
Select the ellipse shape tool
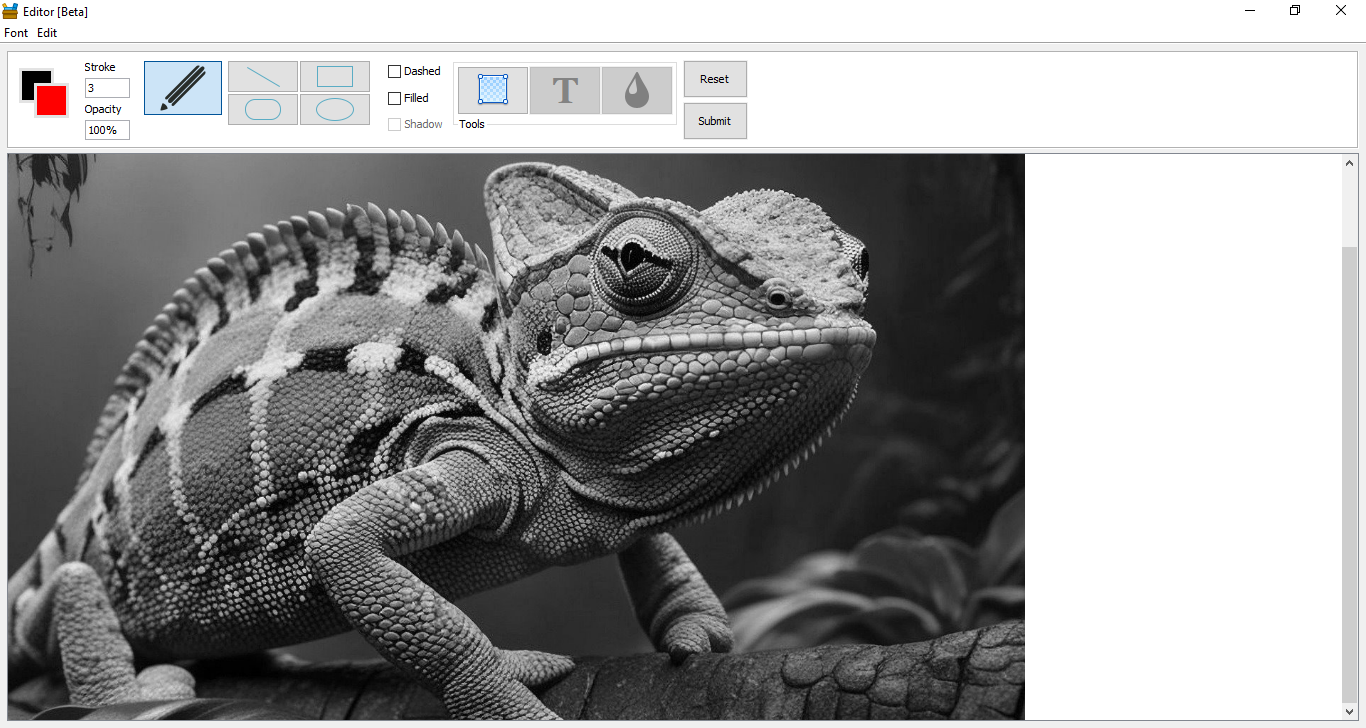point(335,109)
